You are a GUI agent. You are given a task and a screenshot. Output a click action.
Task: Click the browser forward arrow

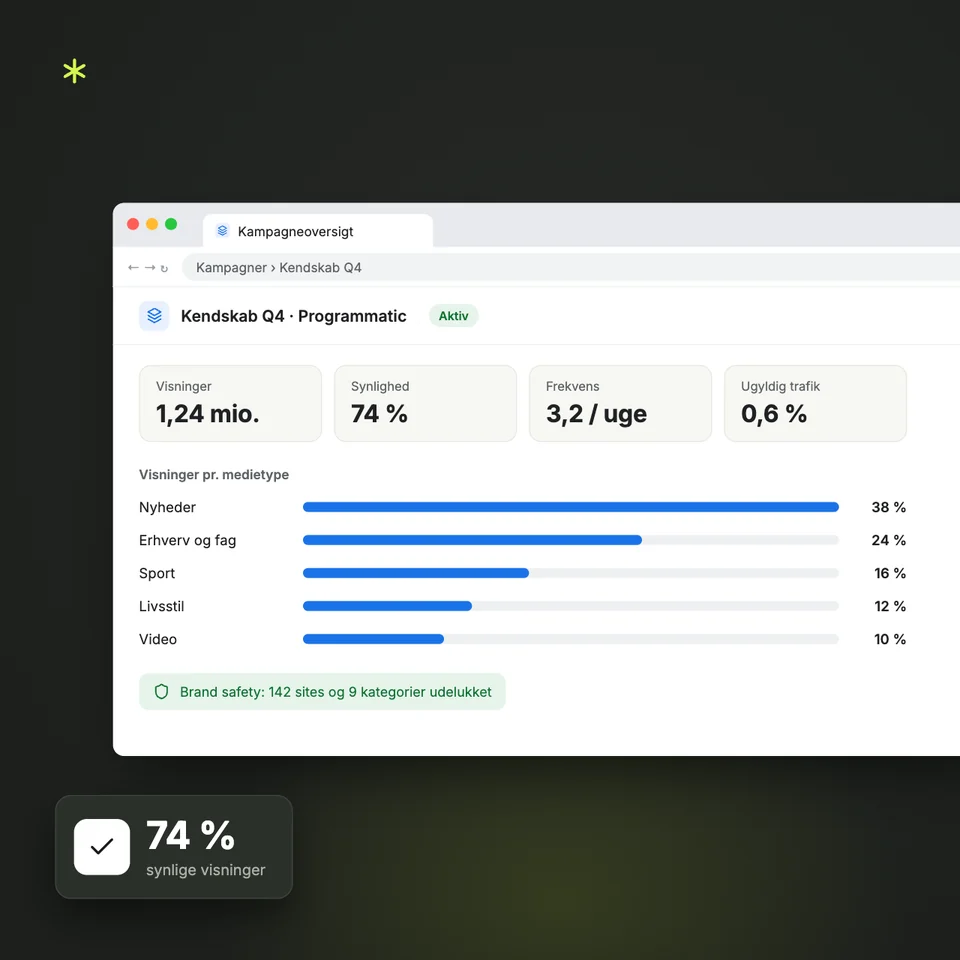point(150,268)
